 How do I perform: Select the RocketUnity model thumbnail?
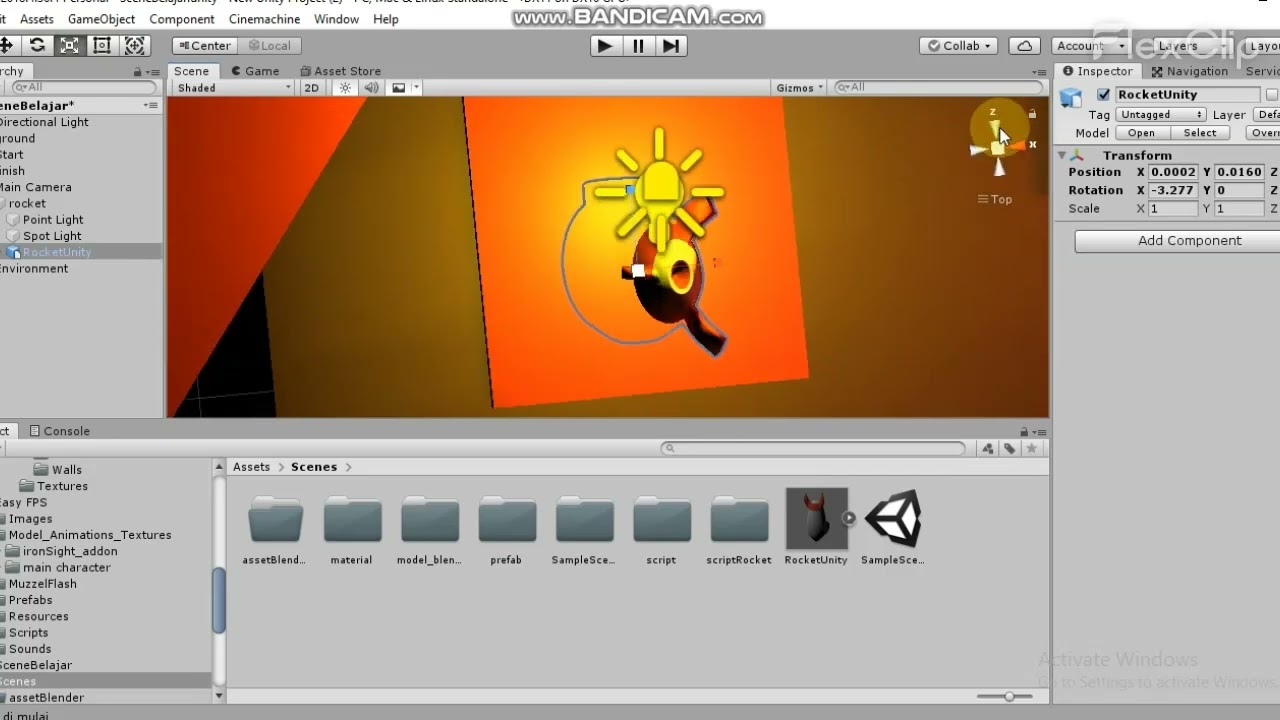pos(816,519)
